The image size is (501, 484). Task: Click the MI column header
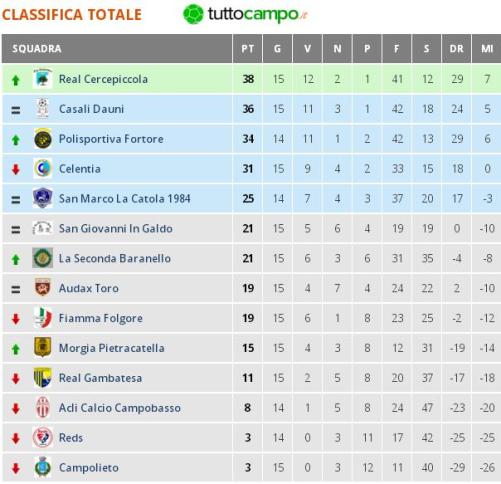tap(487, 49)
